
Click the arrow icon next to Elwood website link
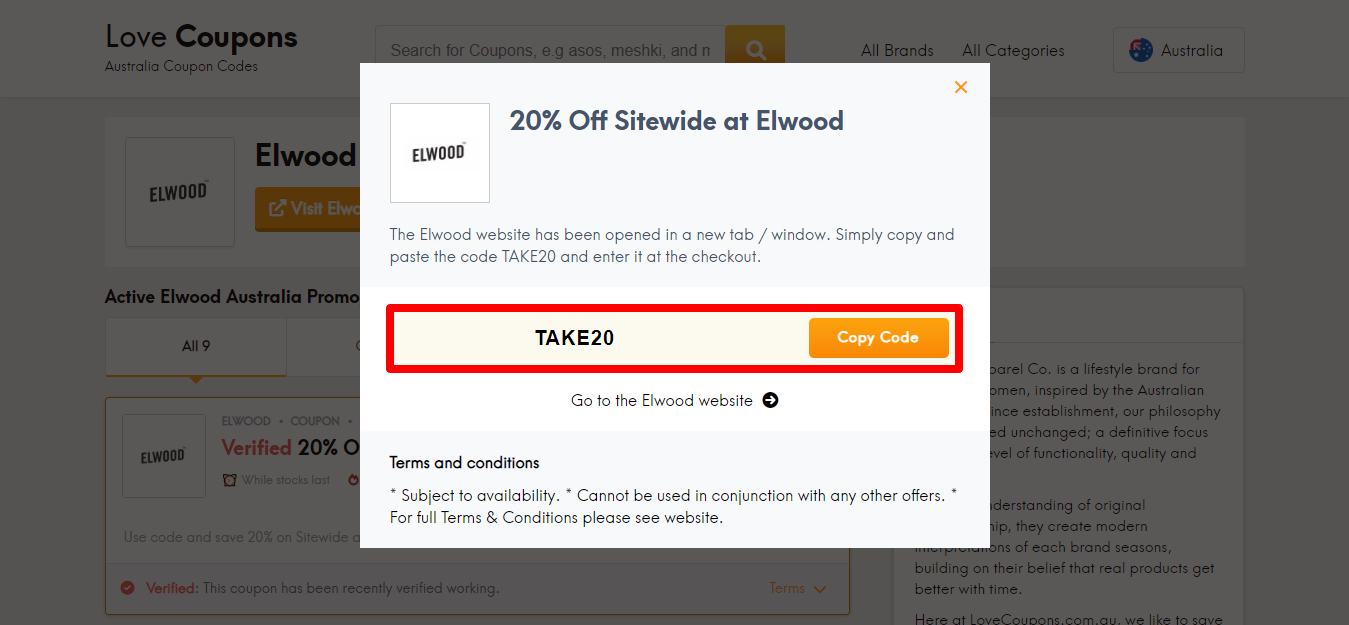pyautogui.click(x=770, y=400)
